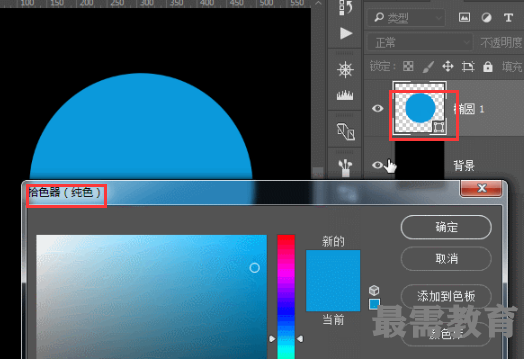Click the new color preview swatch
This screenshot has height=361, width=524.
pos(333,265)
